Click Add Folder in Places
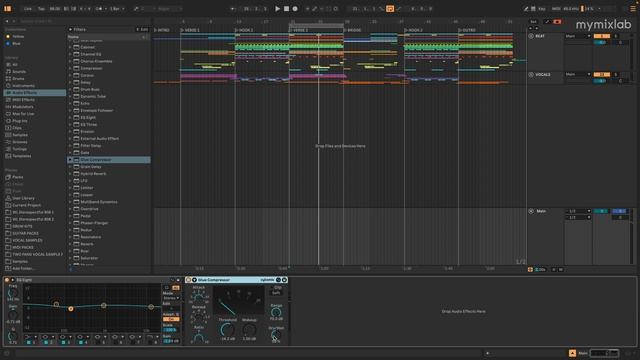 (23, 268)
